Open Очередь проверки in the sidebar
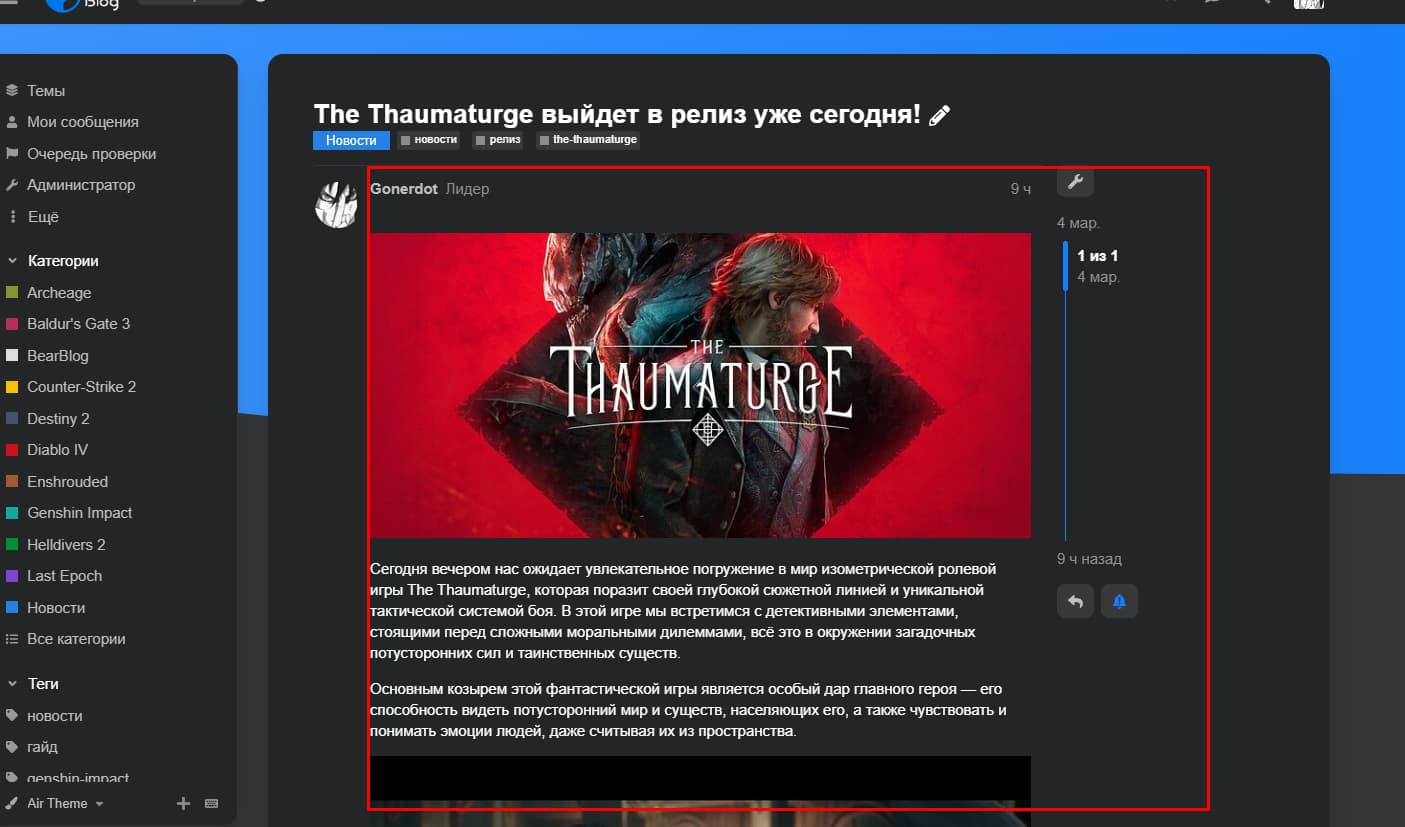This screenshot has width=1405, height=827. pos(91,154)
